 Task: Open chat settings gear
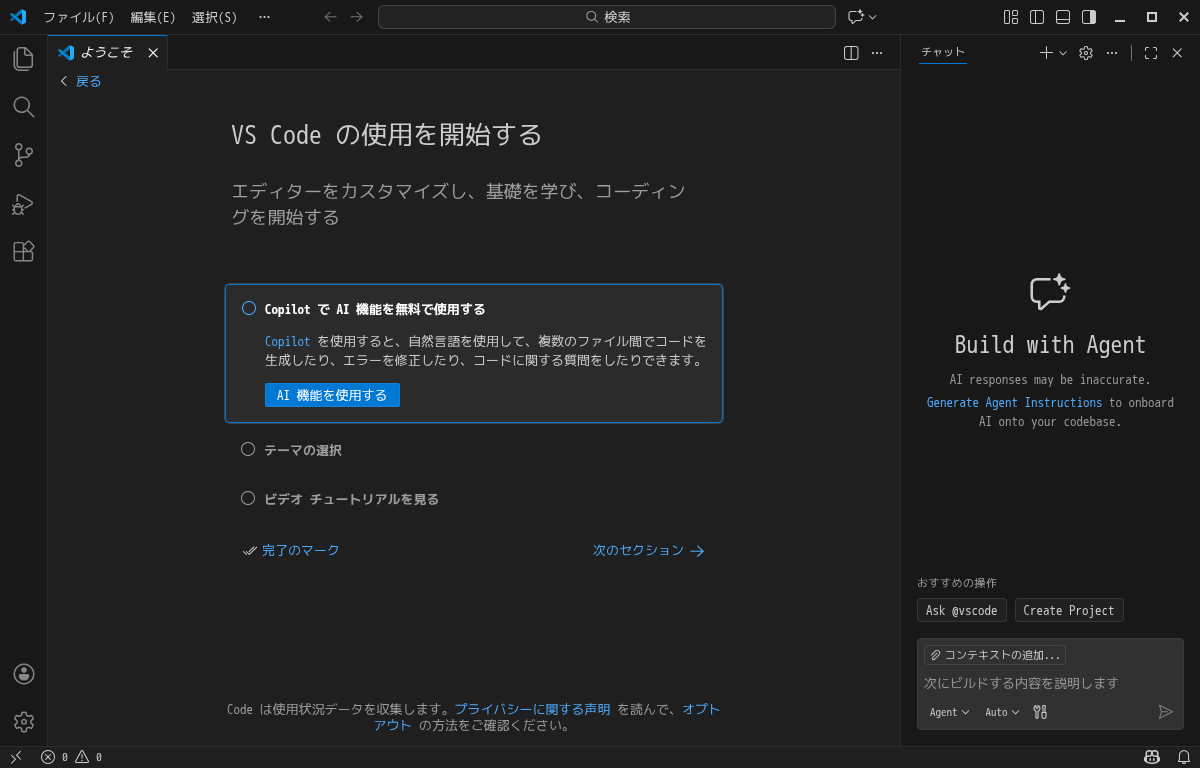tap(1086, 53)
